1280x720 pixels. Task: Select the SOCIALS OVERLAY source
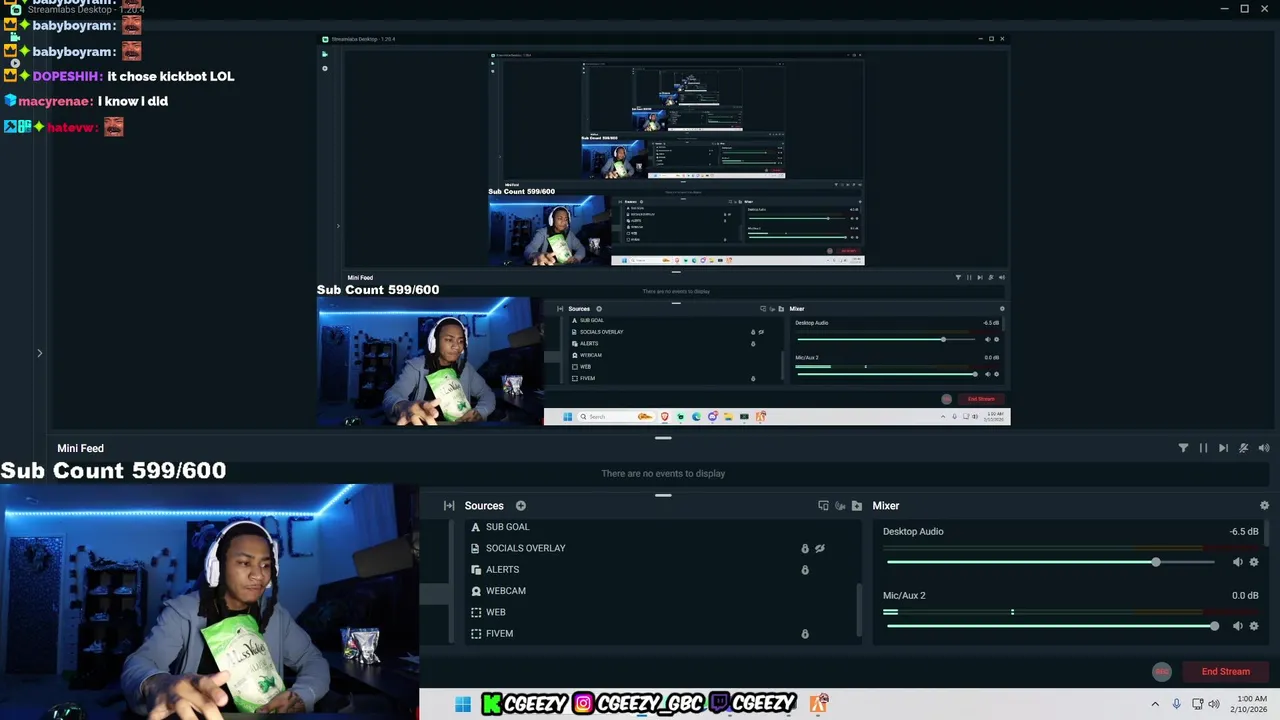click(x=525, y=548)
